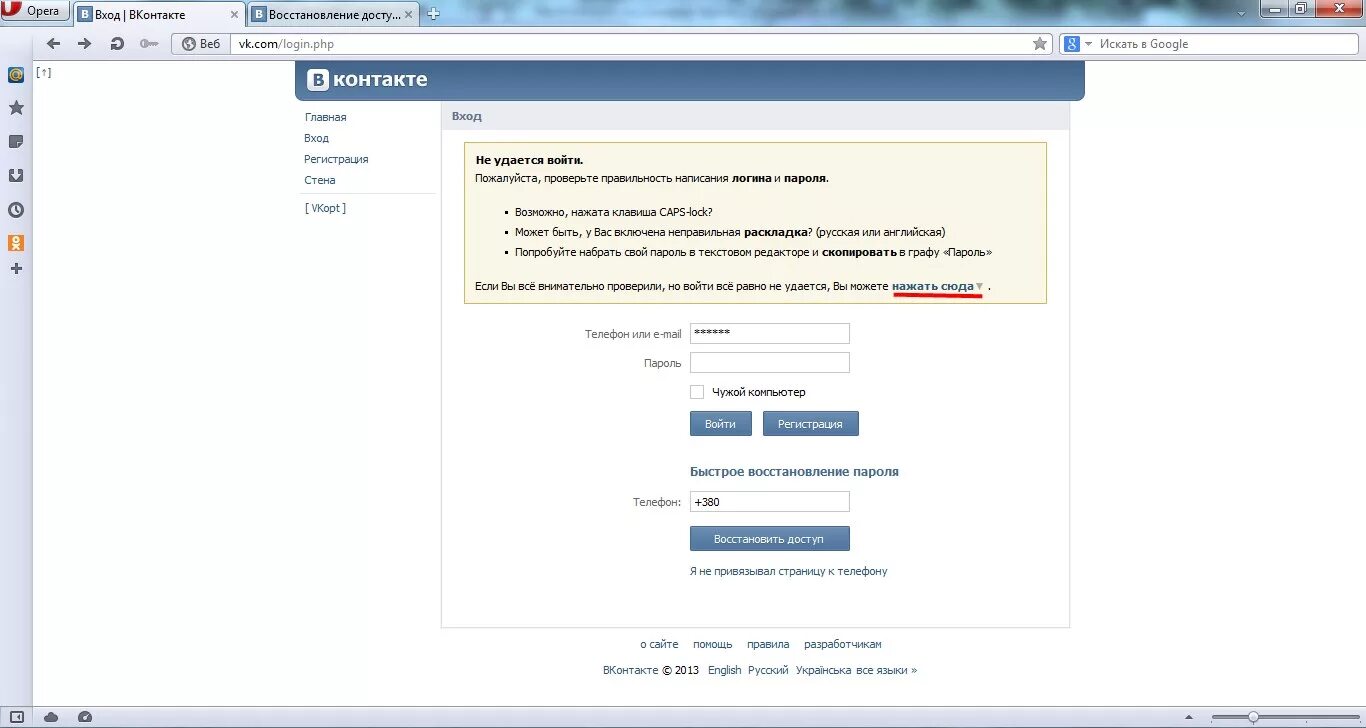Screen dimensions: 1366x728
Task: Click the Телефон +380 recovery field
Action: click(770, 502)
